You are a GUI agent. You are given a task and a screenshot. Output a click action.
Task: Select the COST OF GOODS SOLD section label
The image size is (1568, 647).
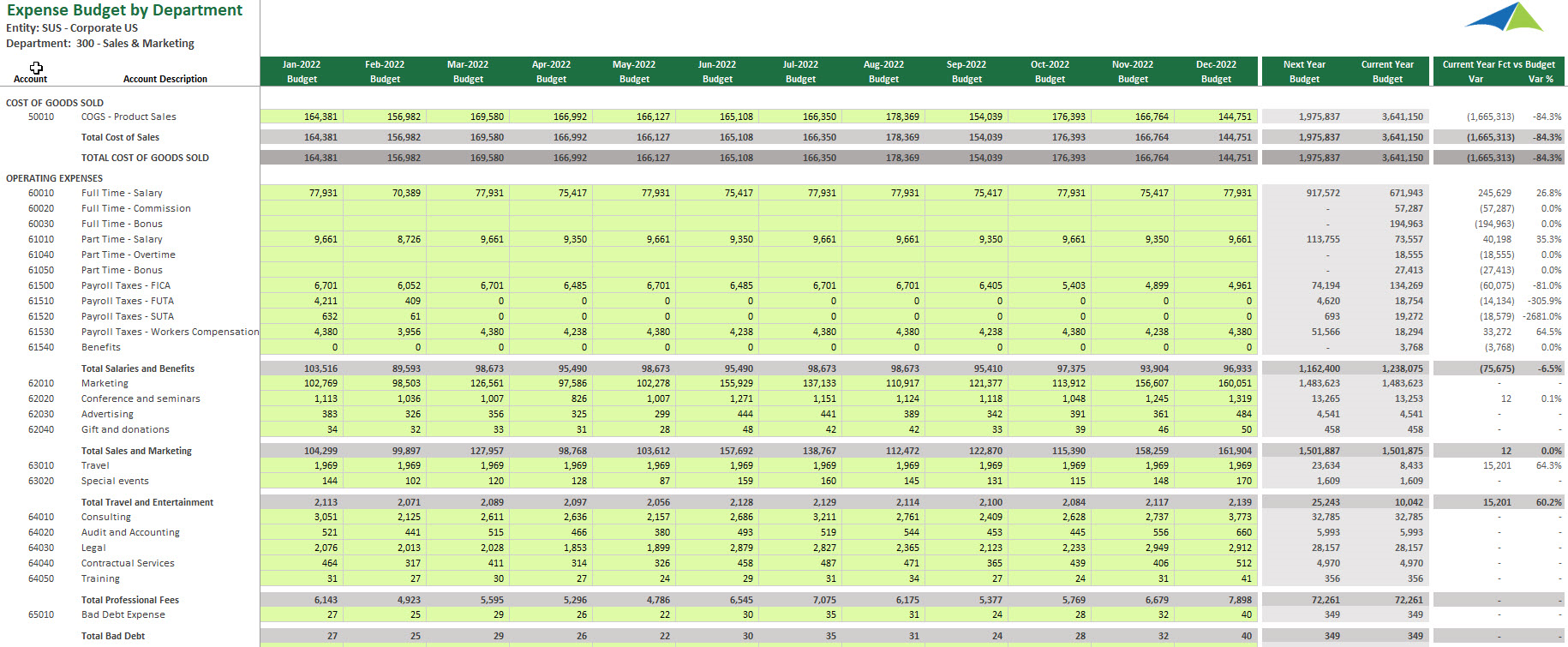(x=55, y=103)
